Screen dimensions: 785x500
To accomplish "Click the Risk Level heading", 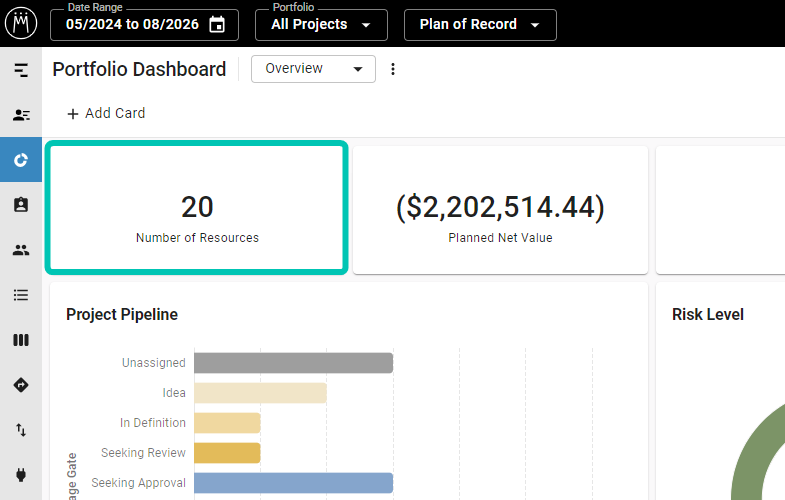I will point(708,314).
